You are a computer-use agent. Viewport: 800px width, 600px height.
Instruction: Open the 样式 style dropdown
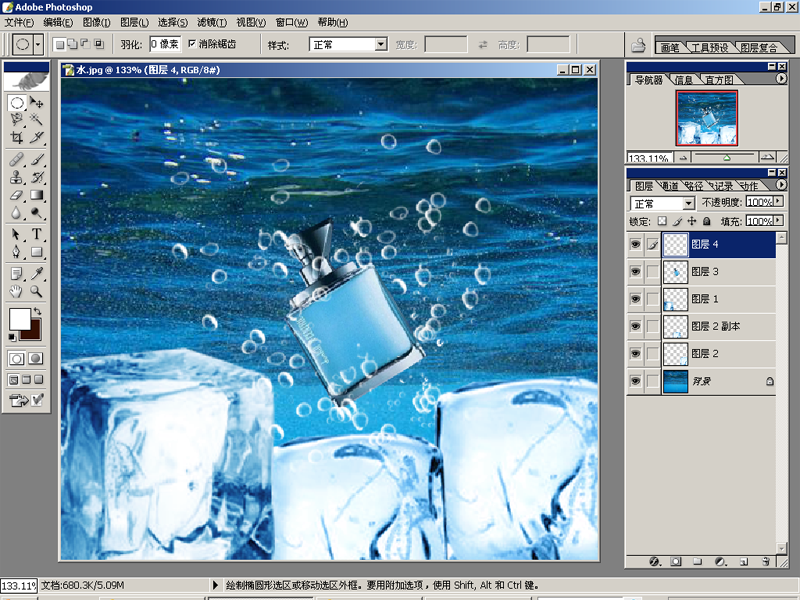(x=381, y=44)
